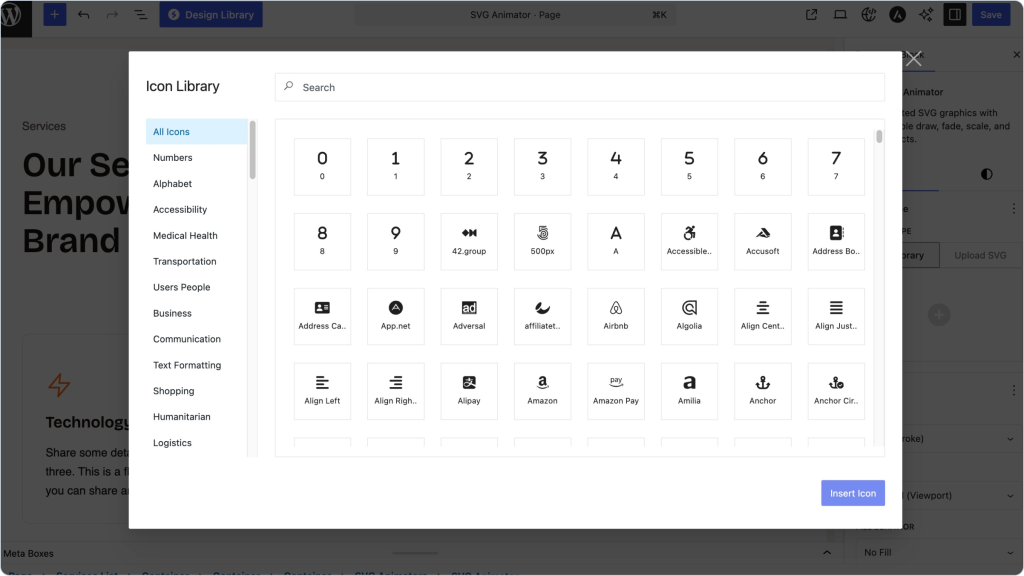
Task: Collapse the Meta Boxes panel chevron
Action: pos(827,552)
